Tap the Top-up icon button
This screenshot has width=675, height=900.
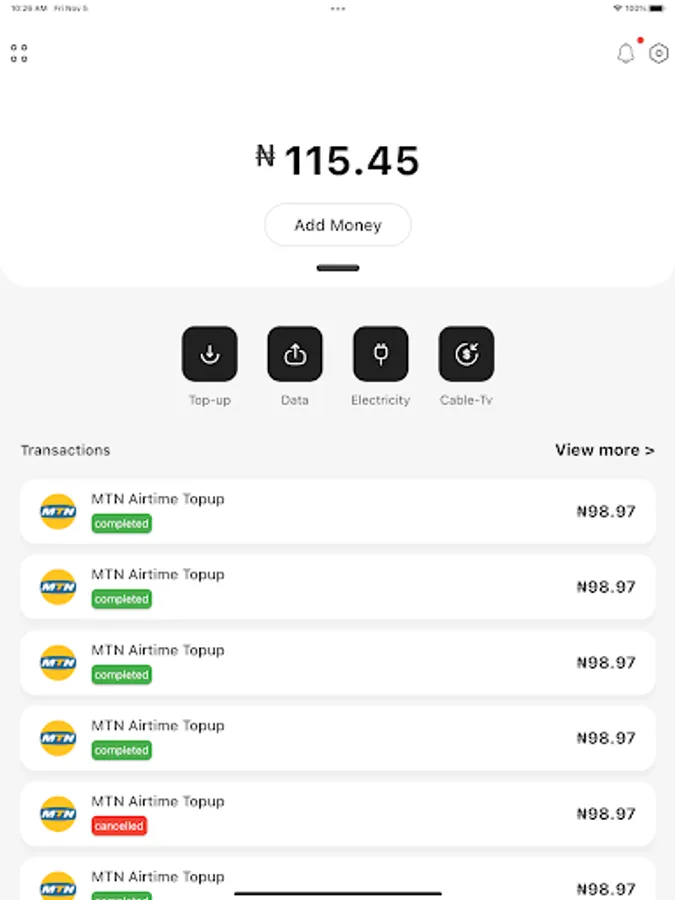209,354
